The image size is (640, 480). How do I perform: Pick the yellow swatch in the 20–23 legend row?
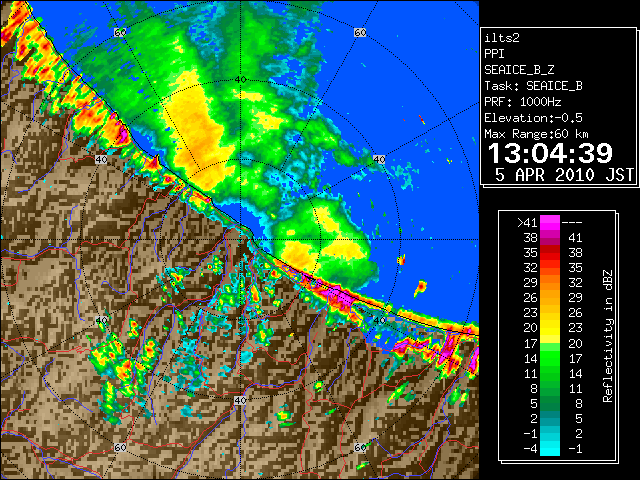[550, 328]
